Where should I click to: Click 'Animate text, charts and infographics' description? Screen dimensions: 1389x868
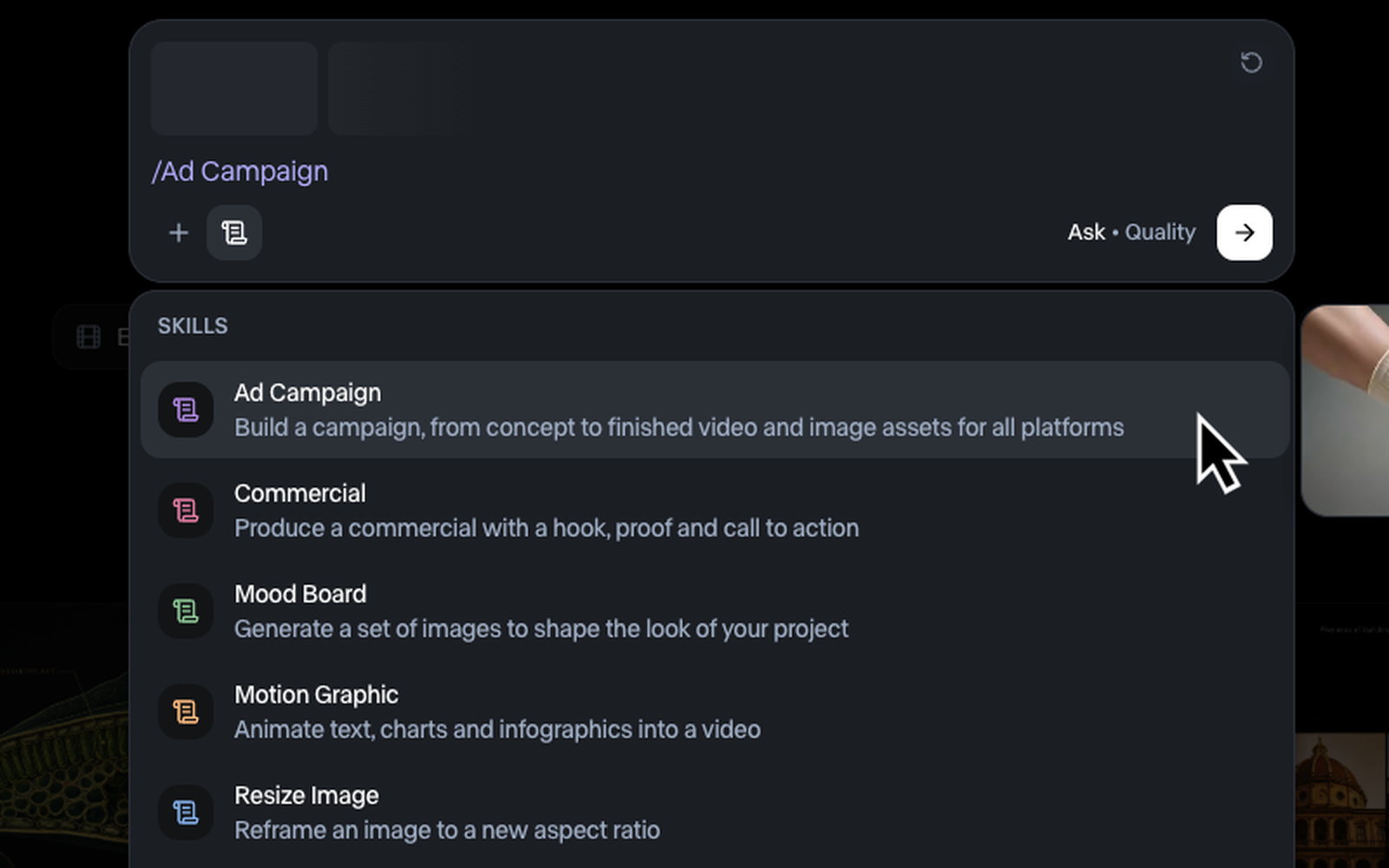(497, 730)
